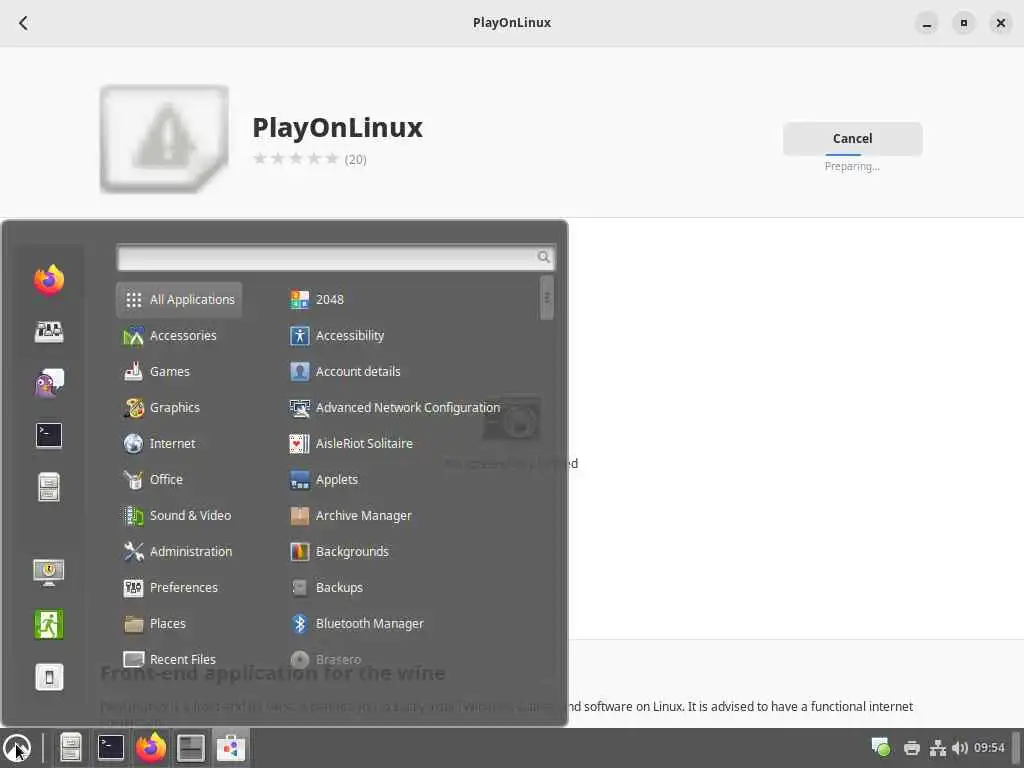The width and height of the screenshot is (1024, 768).
Task: Open Places category
Action: (155, 623)
